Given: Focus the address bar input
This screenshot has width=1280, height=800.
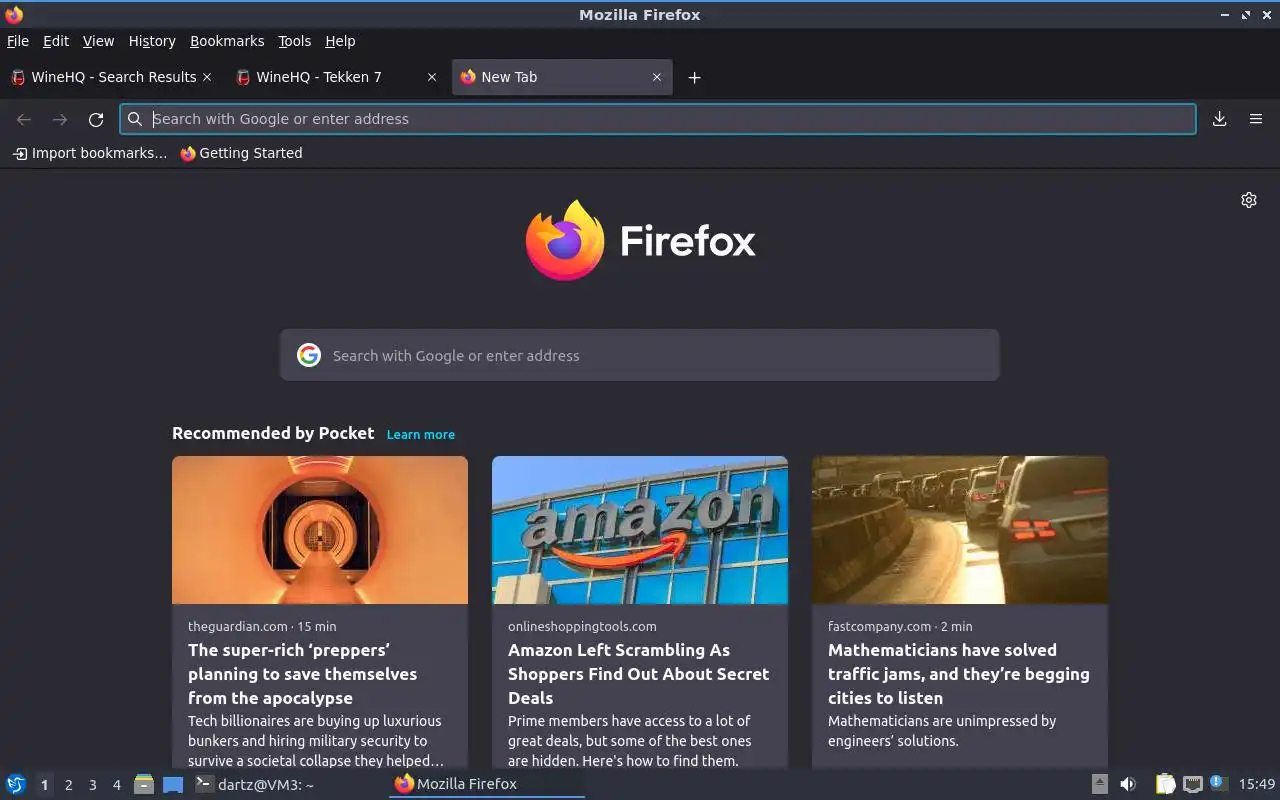Looking at the screenshot, I should tap(658, 119).
